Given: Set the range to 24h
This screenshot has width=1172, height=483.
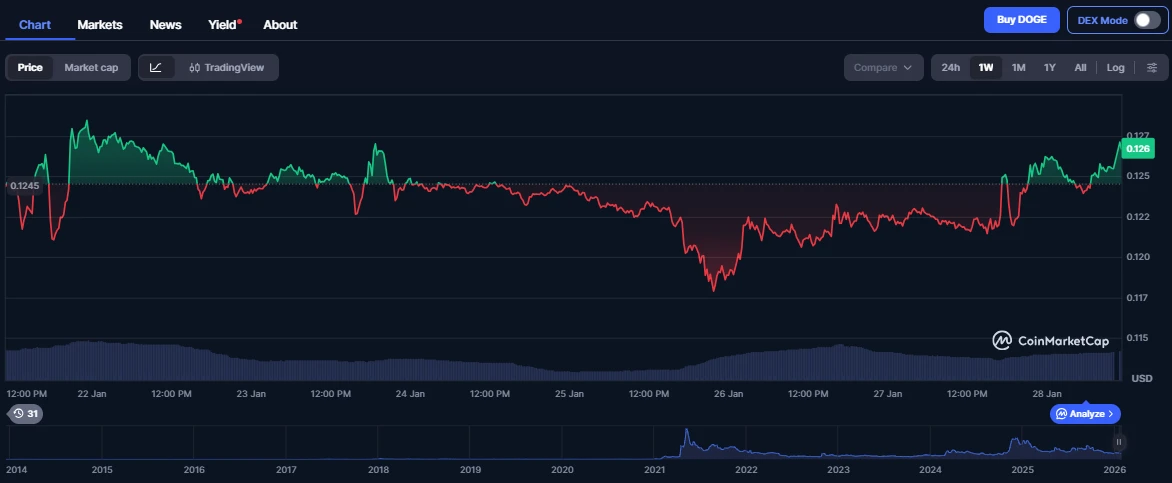Looking at the screenshot, I should [950, 67].
